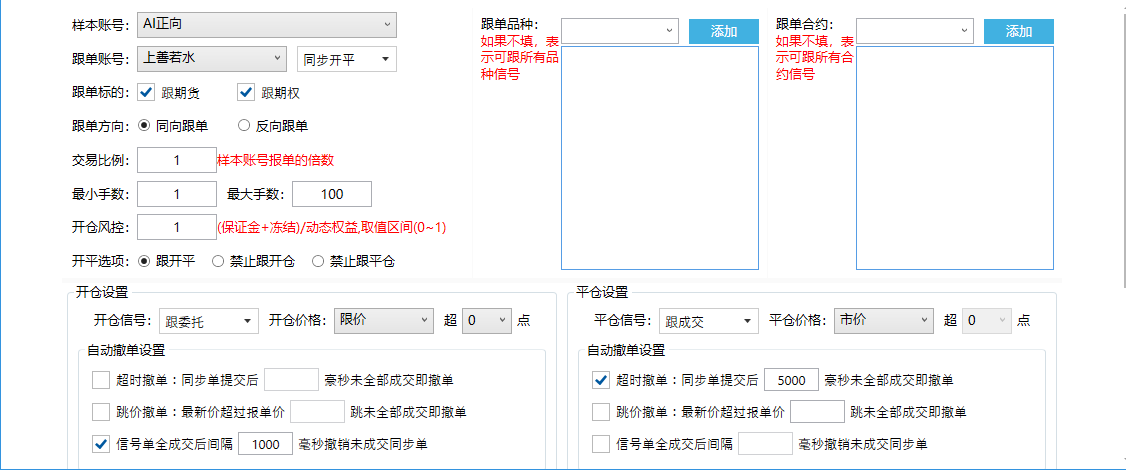
Task: Open the 跟单合约 combo box
Action: coord(915,31)
